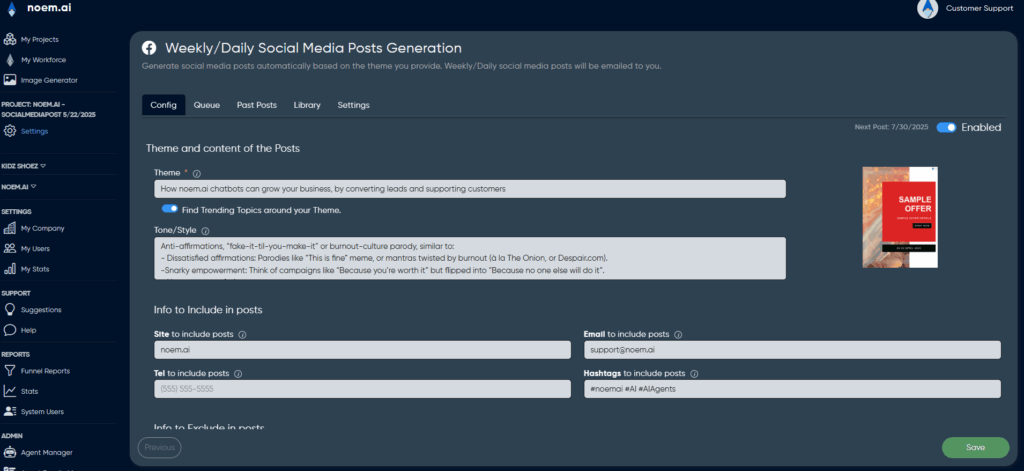Open Stats line chart icon
This screenshot has width=1024, height=471.
pos(10,391)
